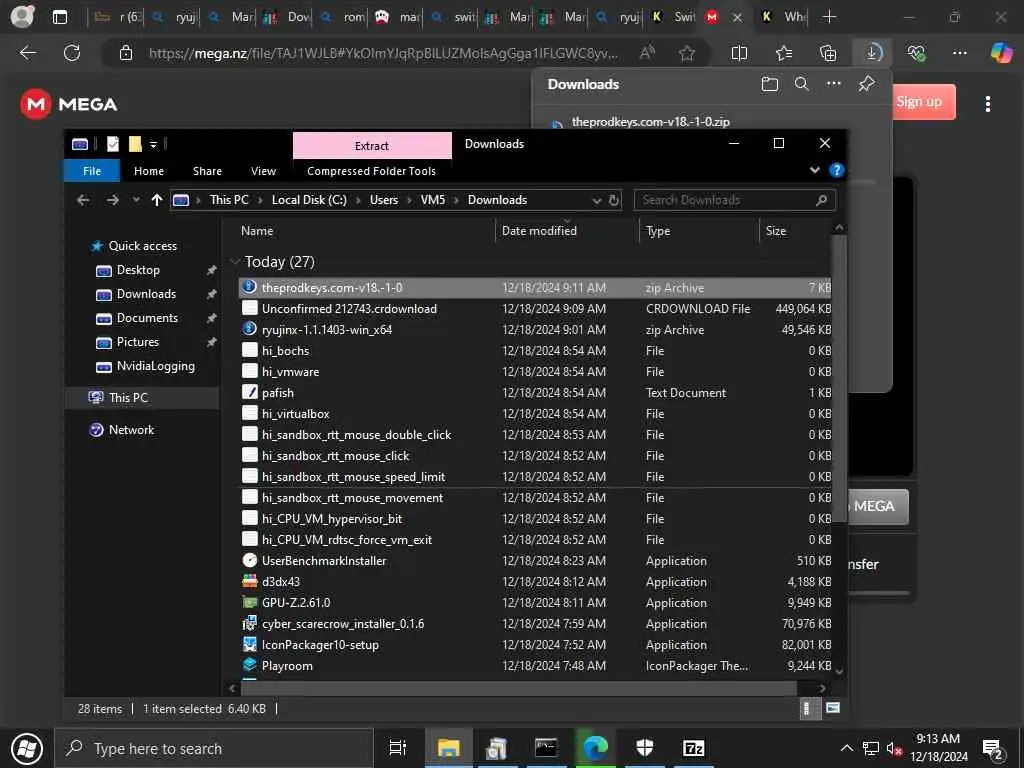Open more options in Downloads panel
1024x768 pixels.
click(834, 84)
